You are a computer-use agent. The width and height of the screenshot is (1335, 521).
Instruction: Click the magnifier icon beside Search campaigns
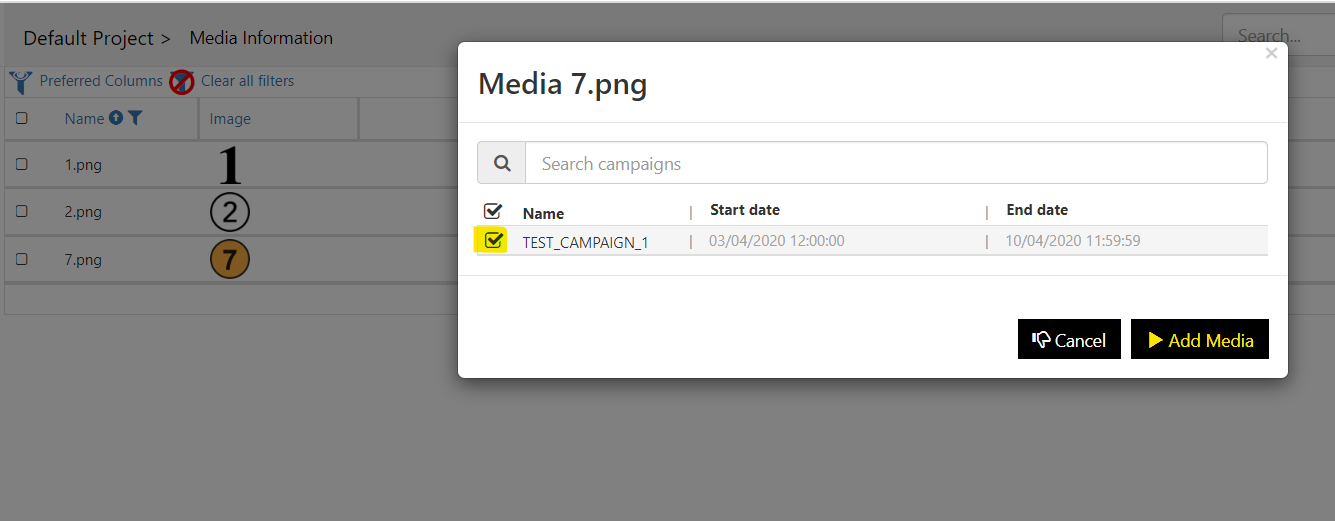click(x=502, y=163)
